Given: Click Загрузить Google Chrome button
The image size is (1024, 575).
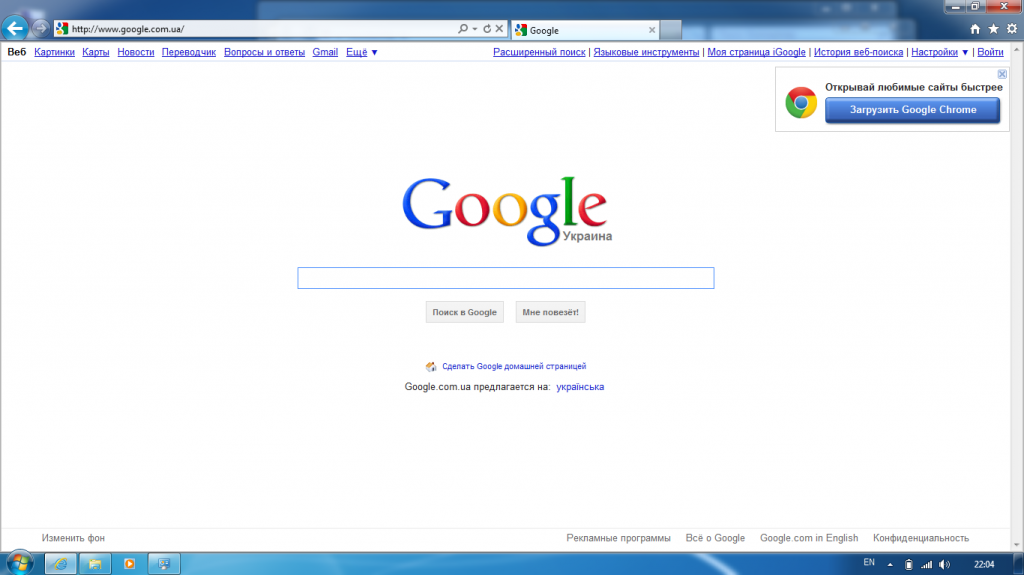Looking at the screenshot, I should (x=912, y=110).
